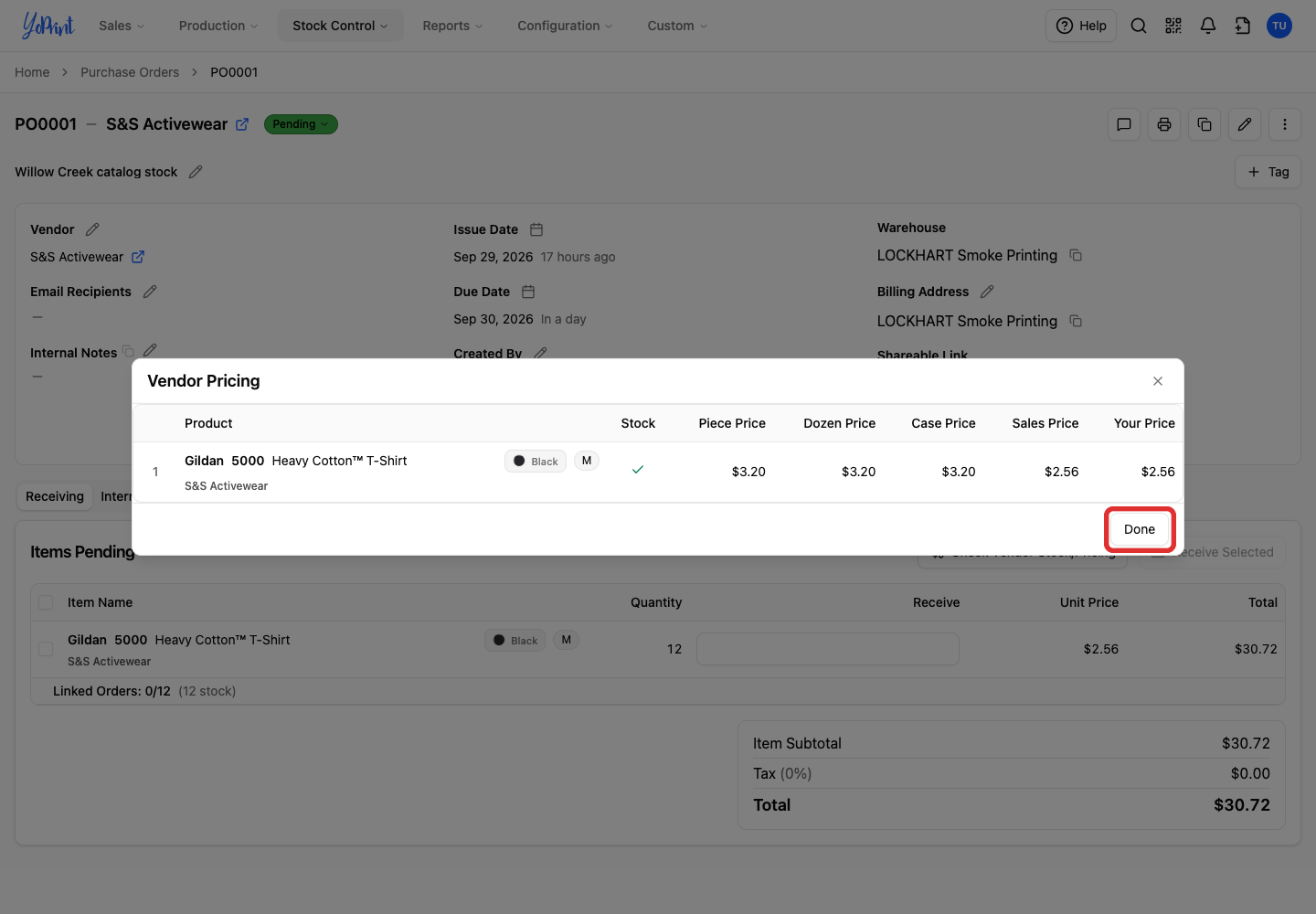Edit the Email Recipients field

click(150, 292)
